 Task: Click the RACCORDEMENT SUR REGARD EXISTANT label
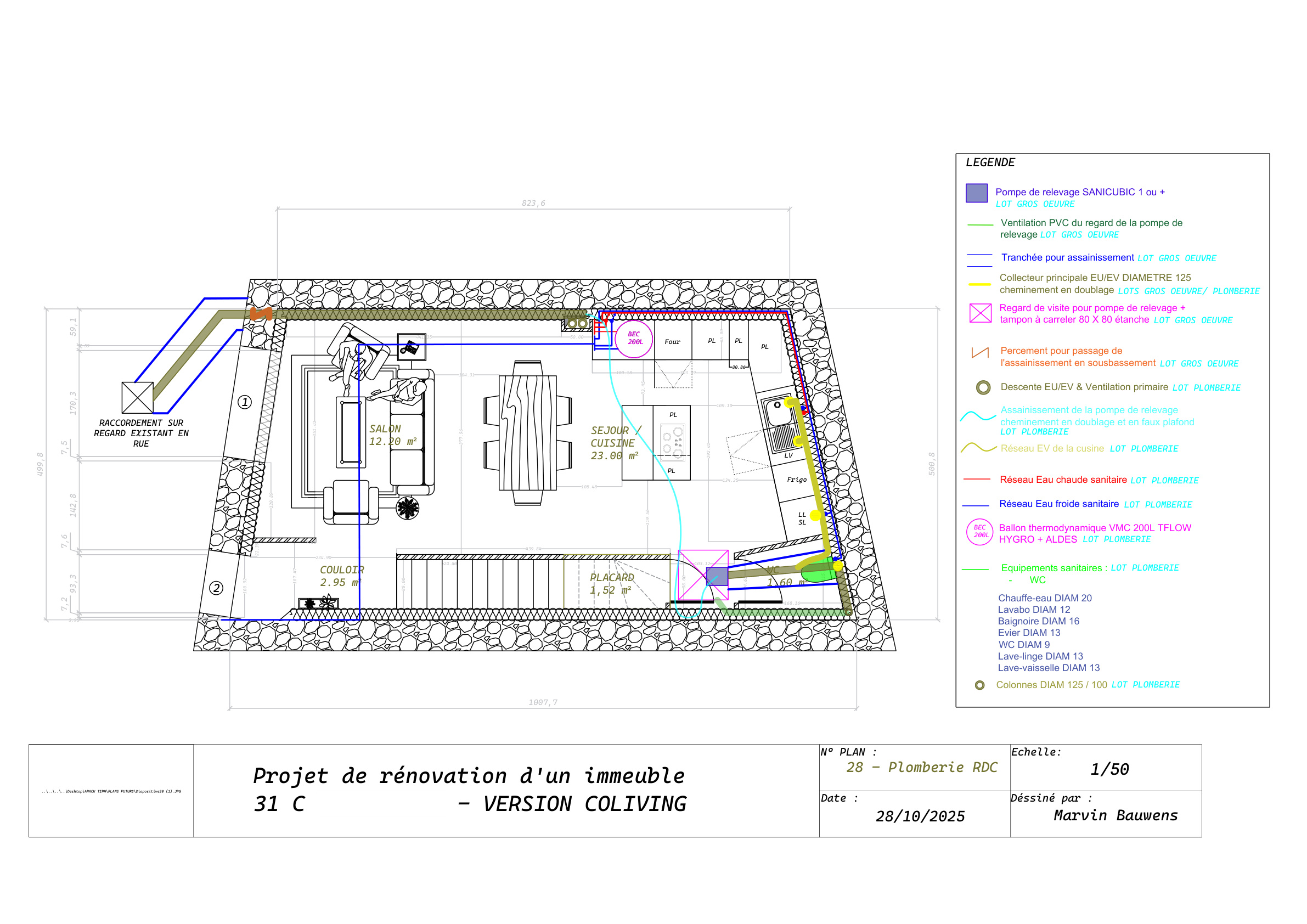coord(140,433)
